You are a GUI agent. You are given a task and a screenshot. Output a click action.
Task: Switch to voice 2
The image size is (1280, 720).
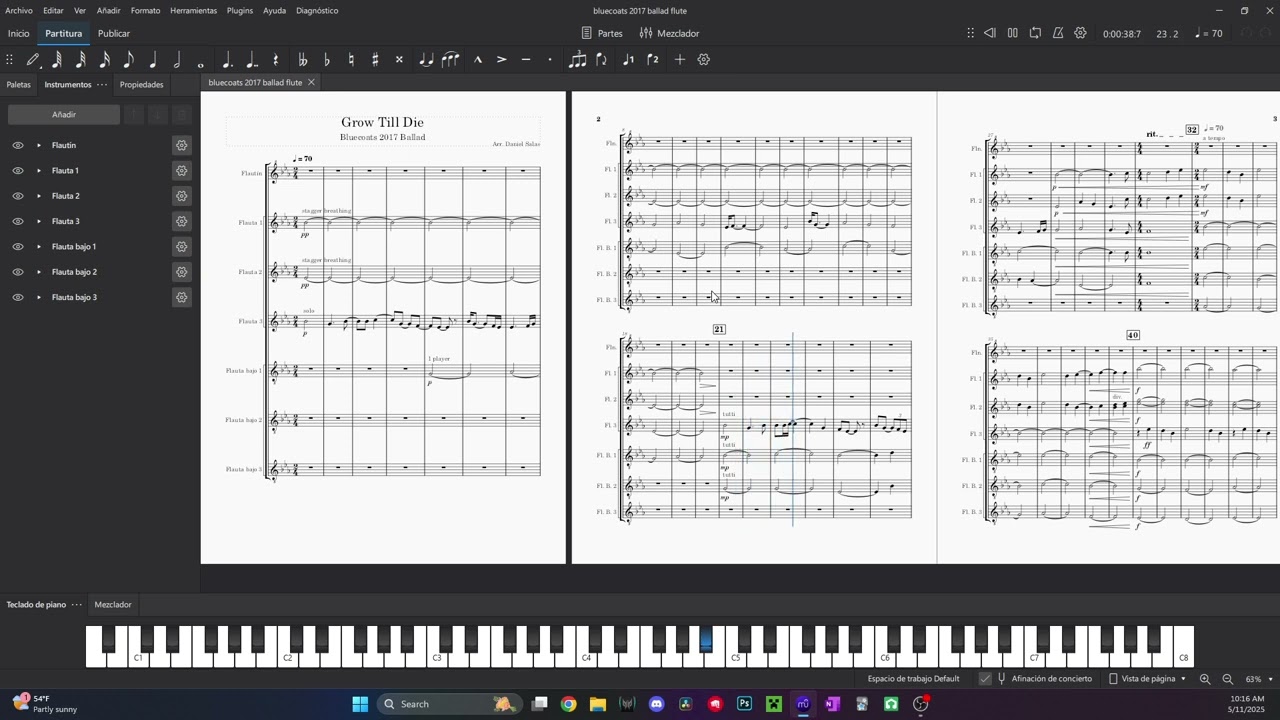(x=653, y=60)
